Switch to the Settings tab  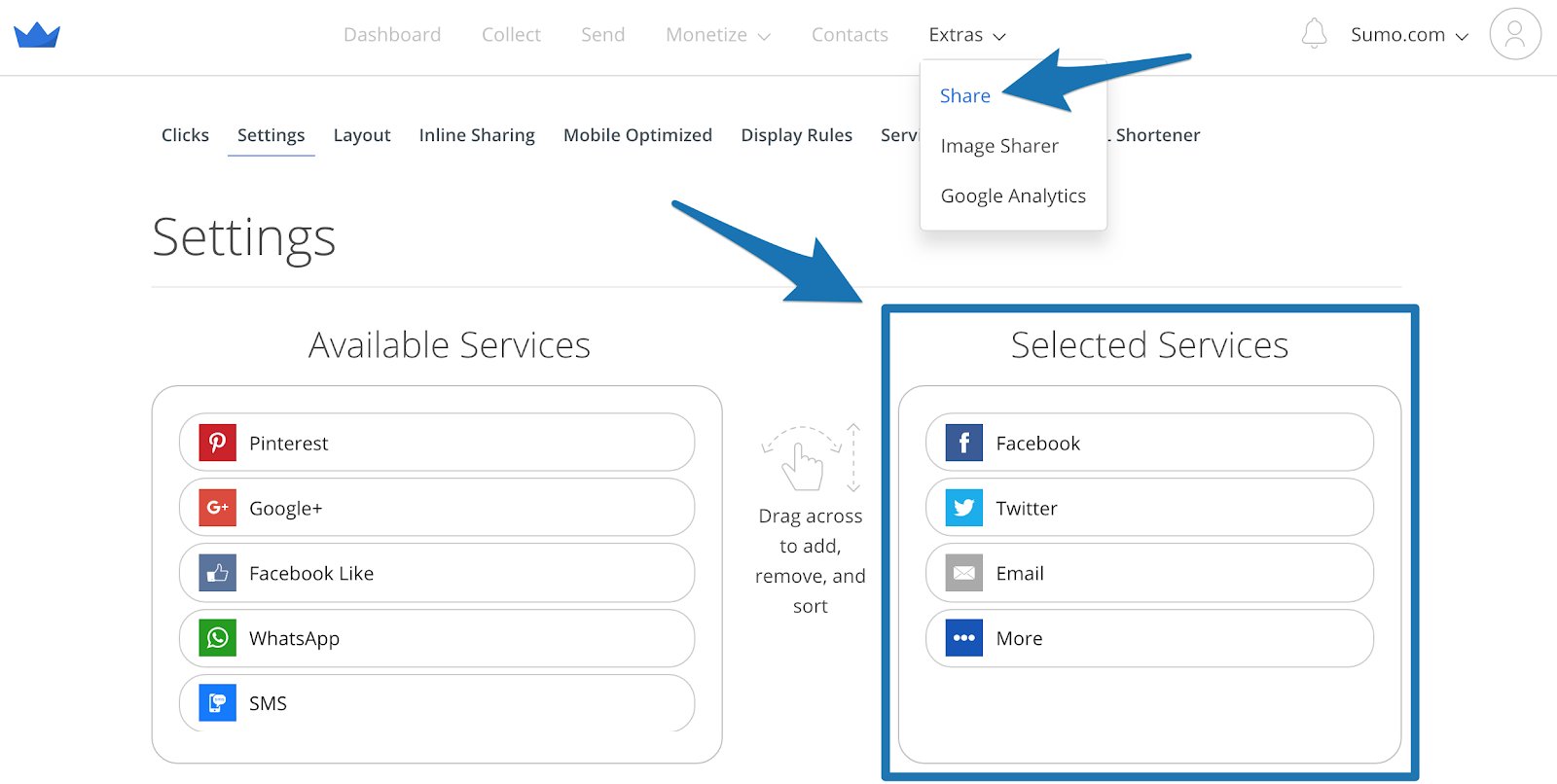click(x=272, y=135)
